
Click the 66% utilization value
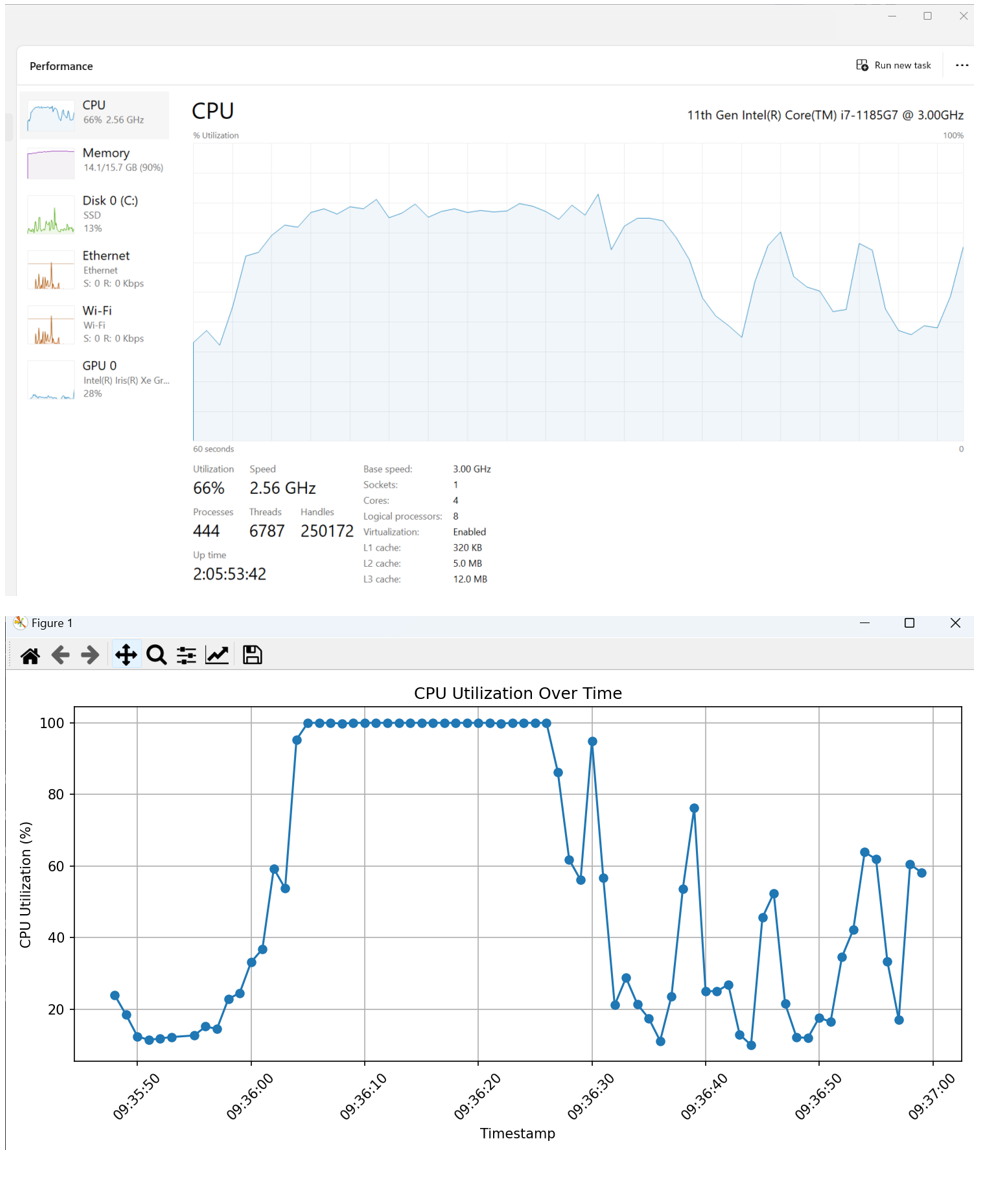[208, 488]
